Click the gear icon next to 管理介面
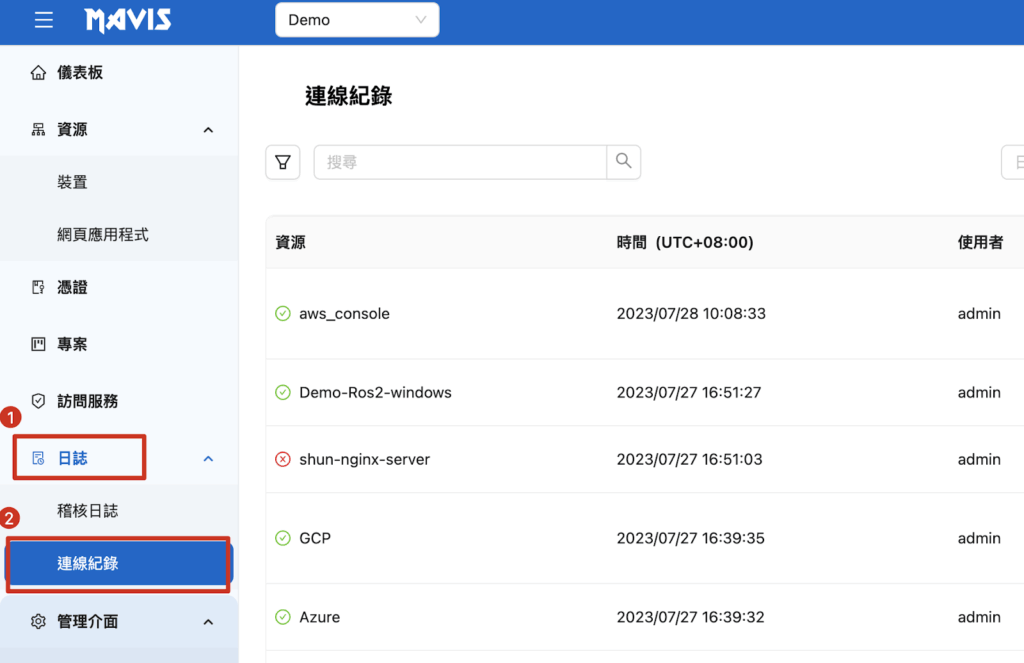The height and width of the screenshot is (663, 1024). (x=39, y=622)
